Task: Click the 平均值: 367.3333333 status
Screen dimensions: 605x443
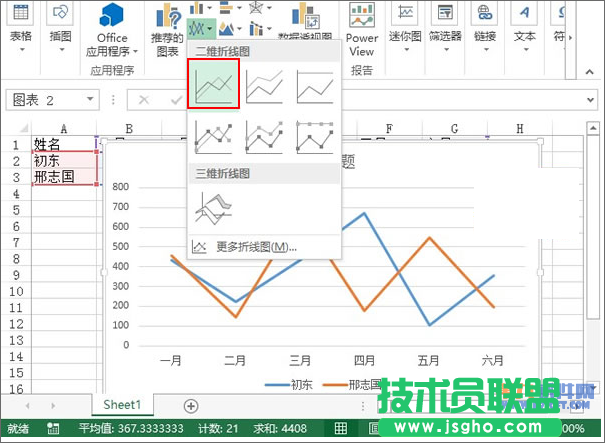Action: 131,428
